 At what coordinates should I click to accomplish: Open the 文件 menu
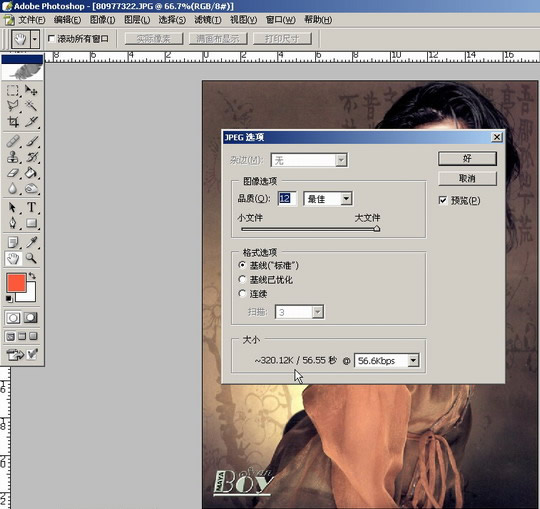(x=32, y=20)
